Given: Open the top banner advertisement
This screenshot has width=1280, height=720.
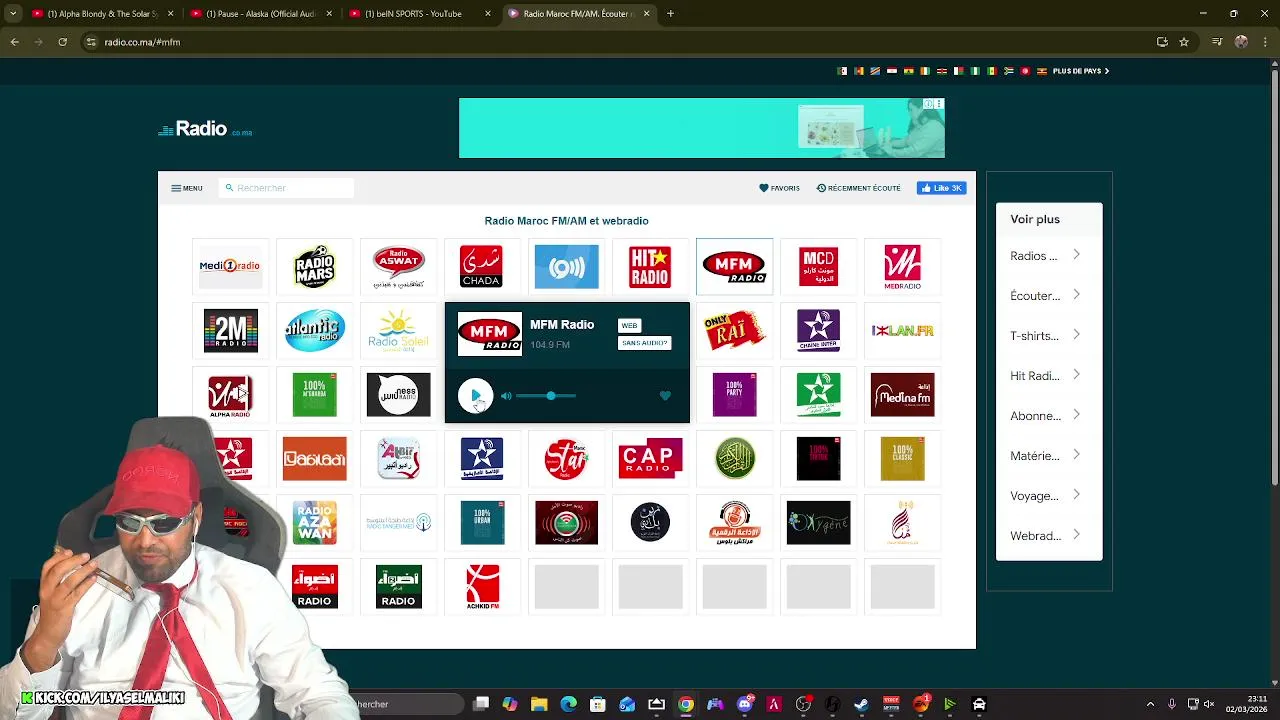Looking at the screenshot, I should 702,128.
